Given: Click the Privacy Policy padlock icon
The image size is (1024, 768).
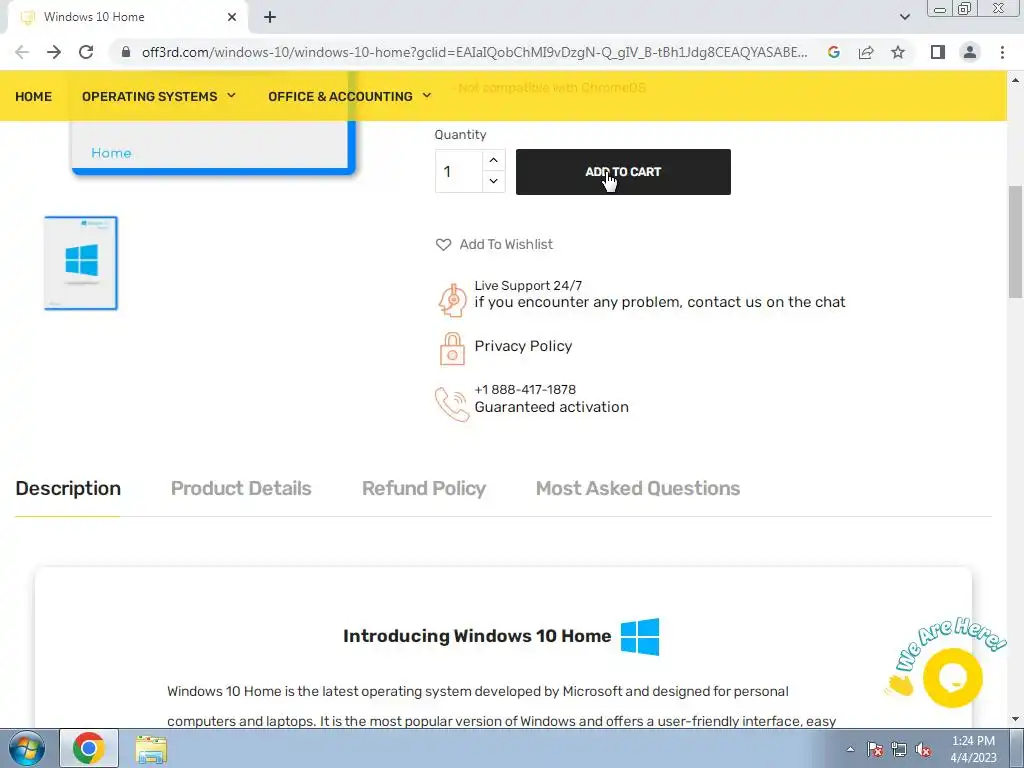Looking at the screenshot, I should point(452,348).
